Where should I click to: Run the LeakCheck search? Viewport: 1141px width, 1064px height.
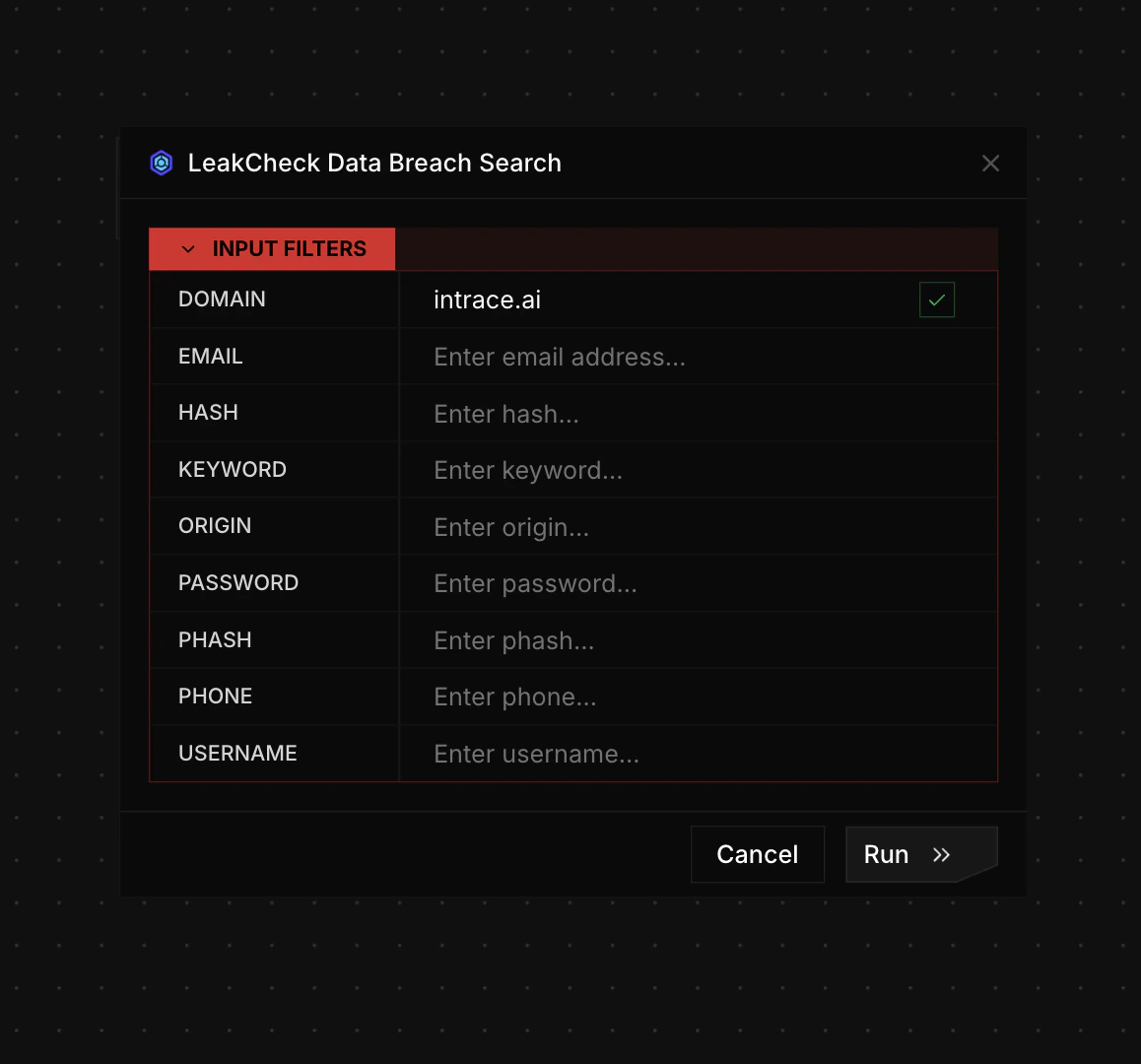coord(921,854)
